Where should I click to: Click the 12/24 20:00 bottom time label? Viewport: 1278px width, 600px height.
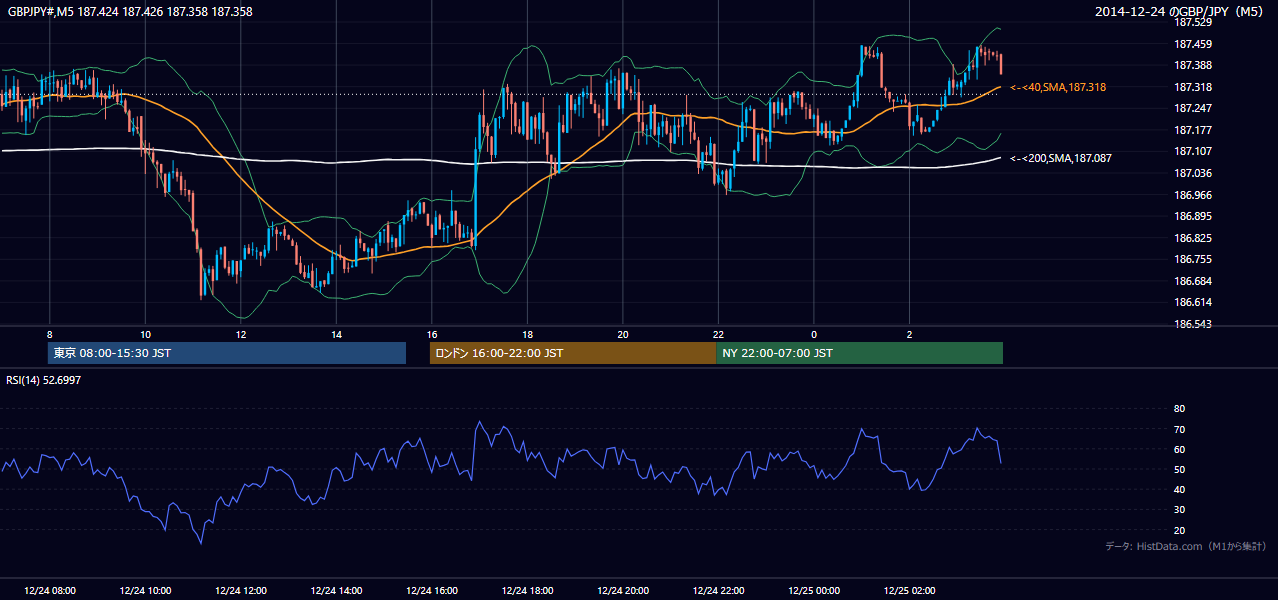click(x=624, y=590)
